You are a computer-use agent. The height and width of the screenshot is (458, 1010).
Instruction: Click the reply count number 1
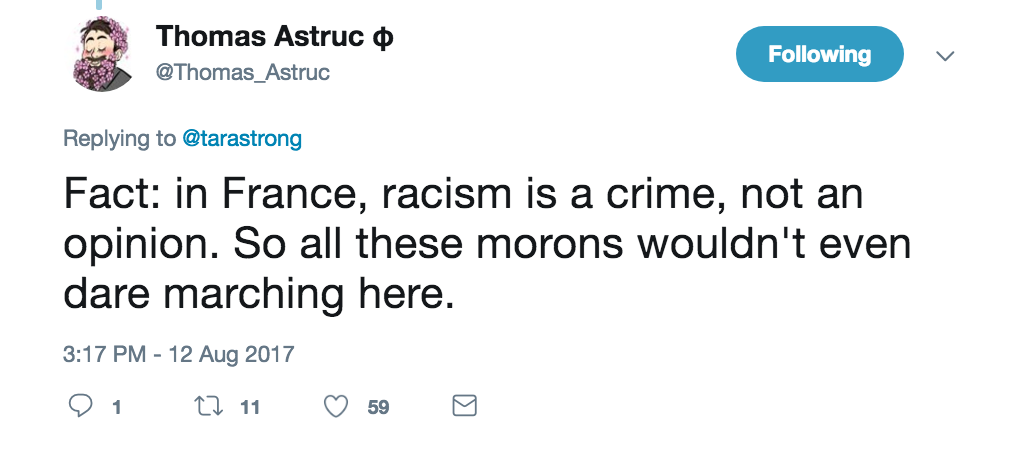[117, 407]
